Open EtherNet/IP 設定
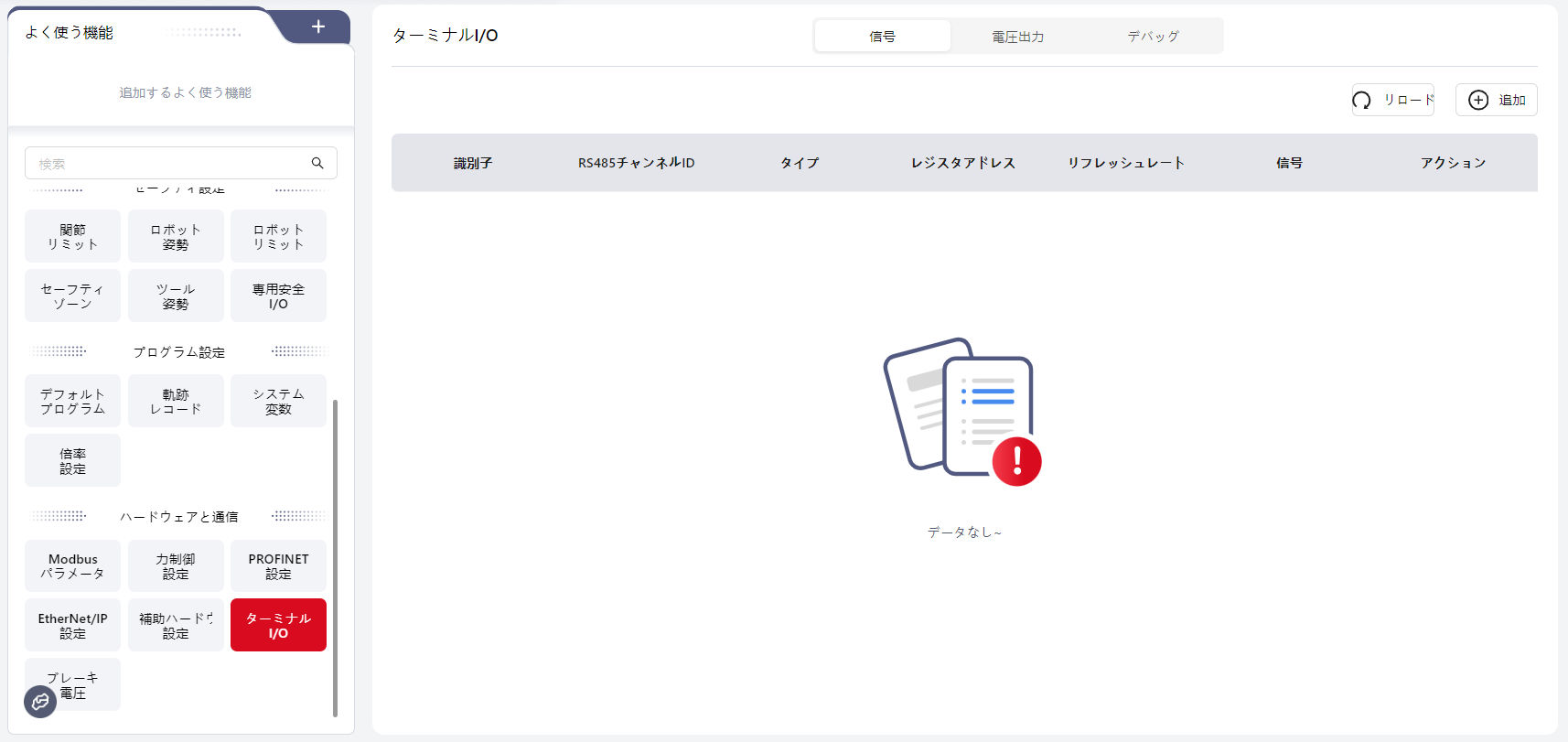The width and height of the screenshot is (1568, 742). click(x=72, y=626)
